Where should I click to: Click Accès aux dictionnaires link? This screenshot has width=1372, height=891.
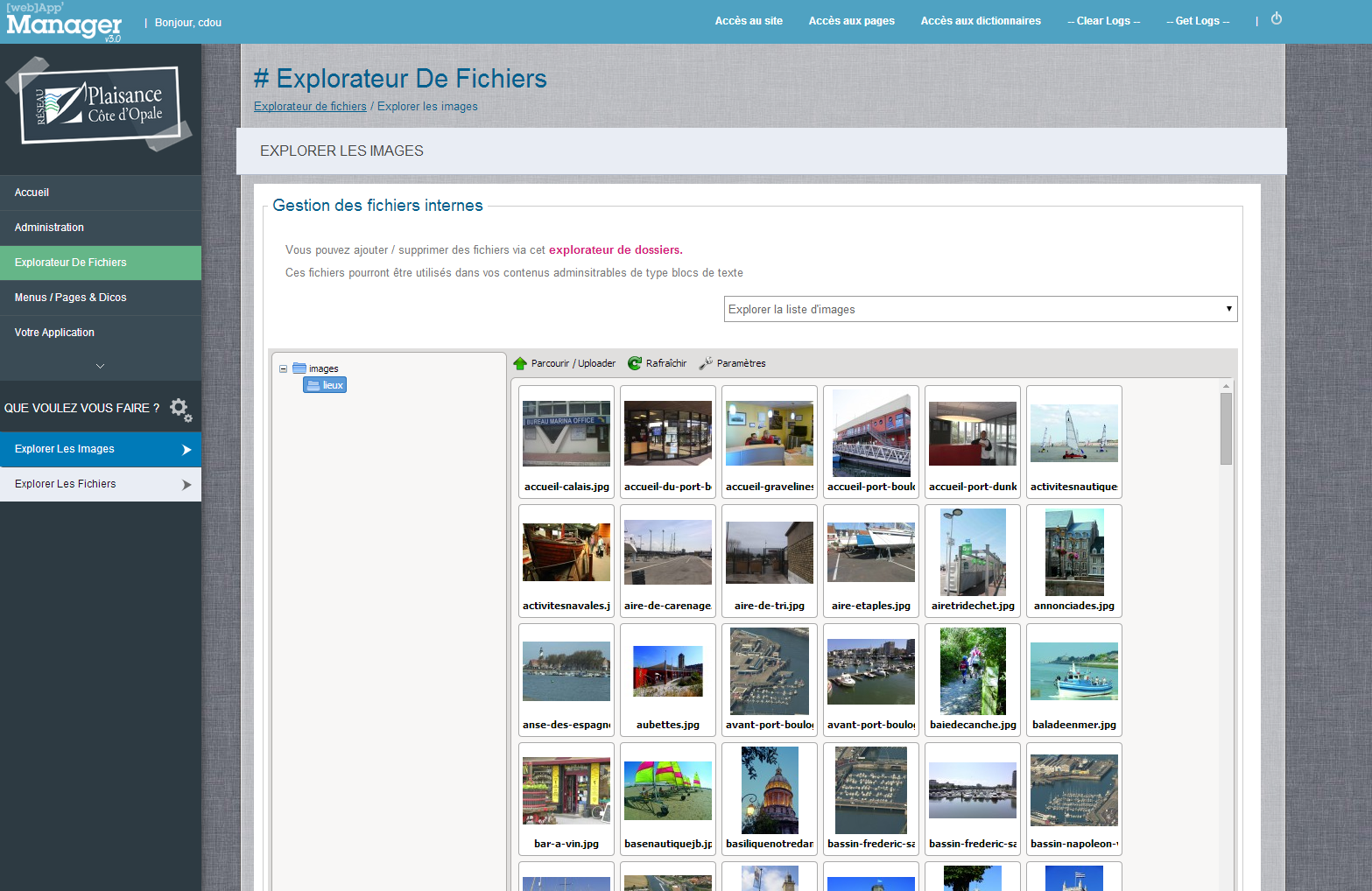(x=981, y=21)
